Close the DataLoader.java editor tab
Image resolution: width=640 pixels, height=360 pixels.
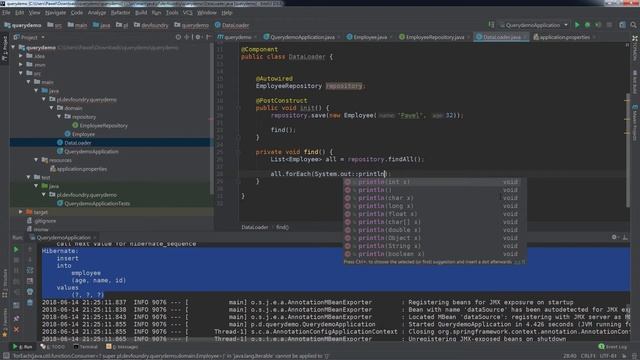(525, 37)
